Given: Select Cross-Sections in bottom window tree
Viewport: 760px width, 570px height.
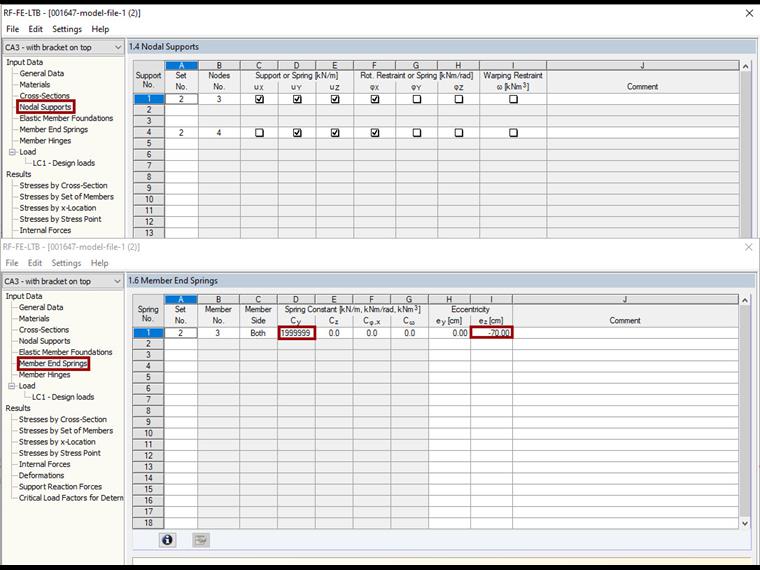Looking at the screenshot, I should click(44, 330).
